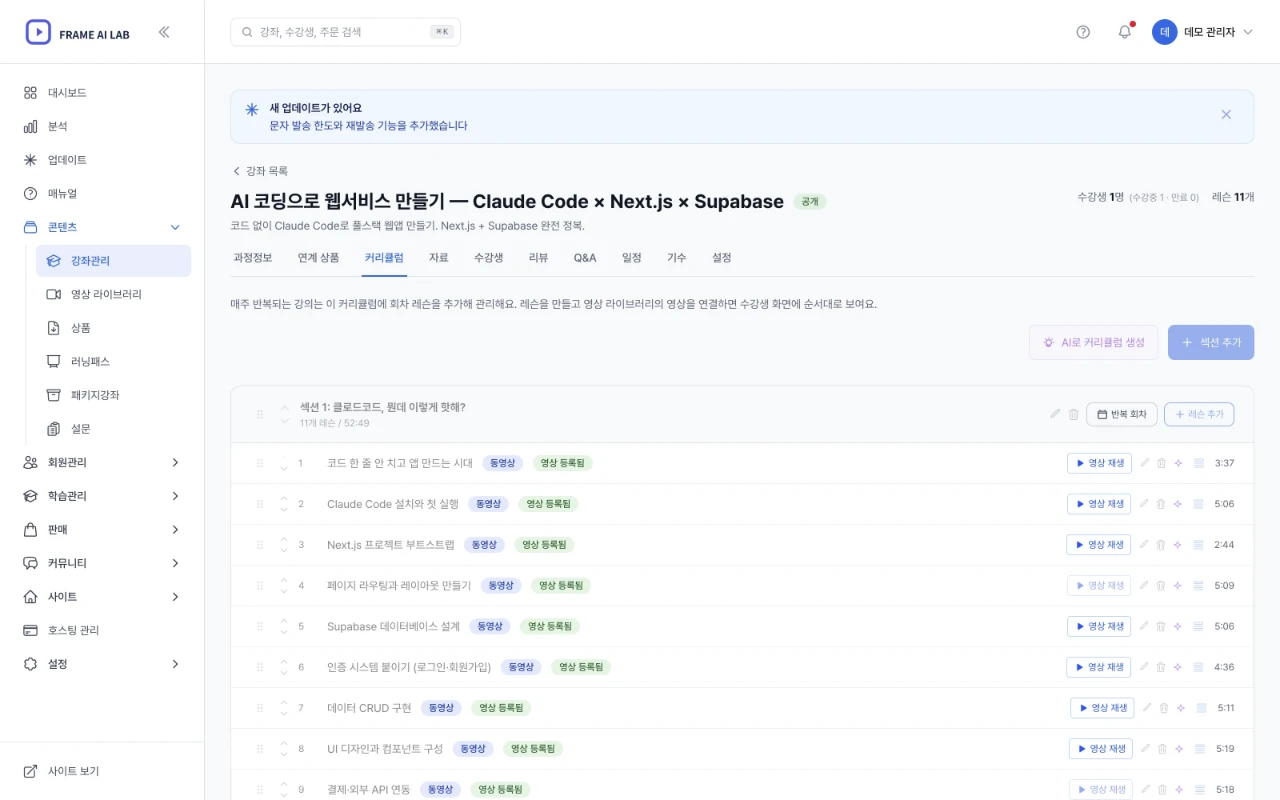Viewport: 1280px width, 800px height.
Task: Dismiss the '새 업데이트가 있어요' banner
Action: (x=1226, y=115)
